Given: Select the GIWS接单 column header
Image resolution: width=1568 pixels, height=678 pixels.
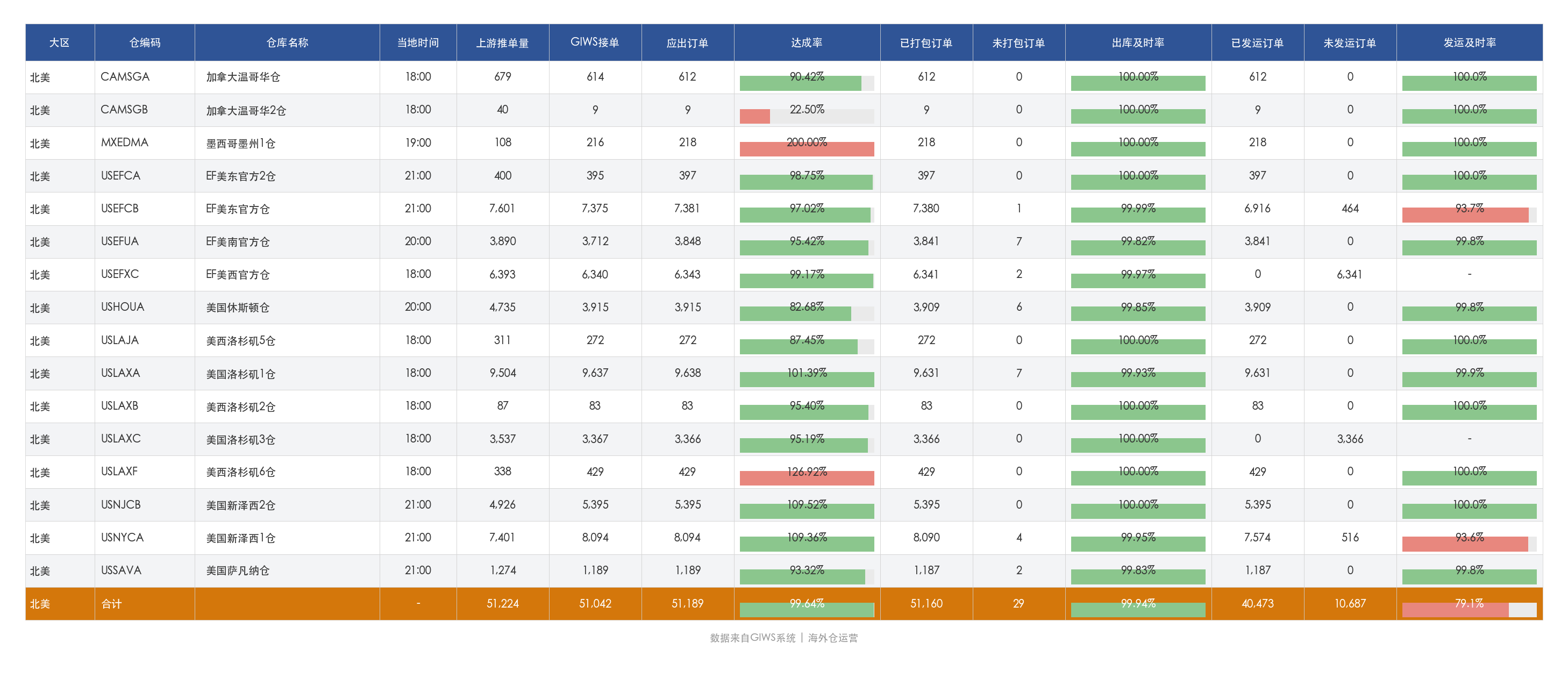Looking at the screenshot, I should point(595,42).
